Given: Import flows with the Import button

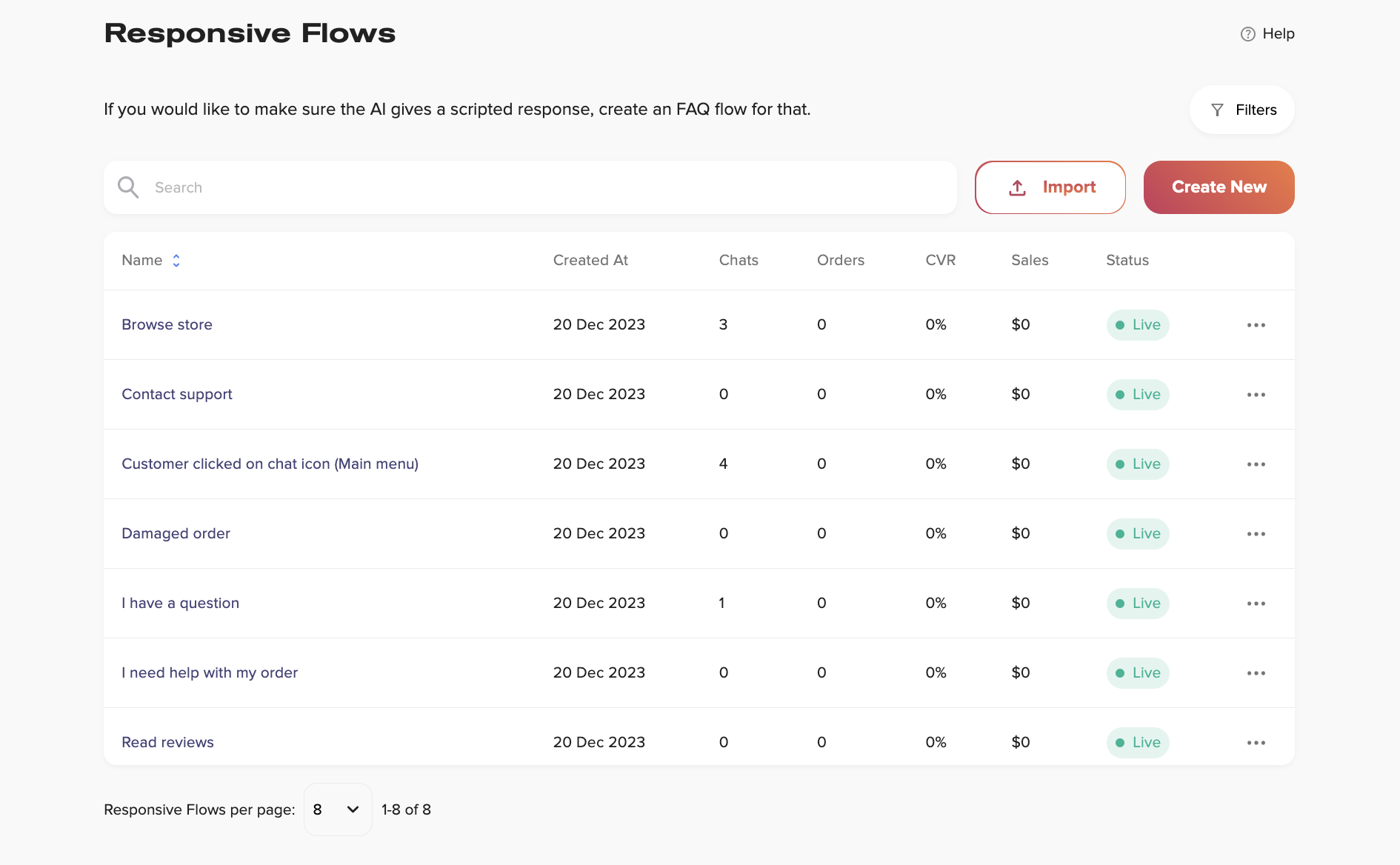Looking at the screenshot, I should pos(1050,187).
